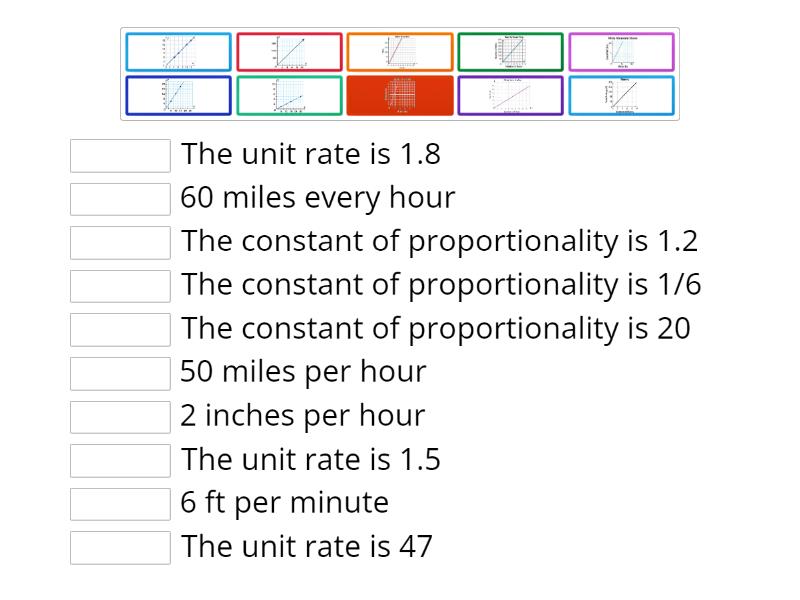This screenshot has height=600, width=800.
Task: Select the box for constant of proportionality 1/6
Action: pos(121,286)
